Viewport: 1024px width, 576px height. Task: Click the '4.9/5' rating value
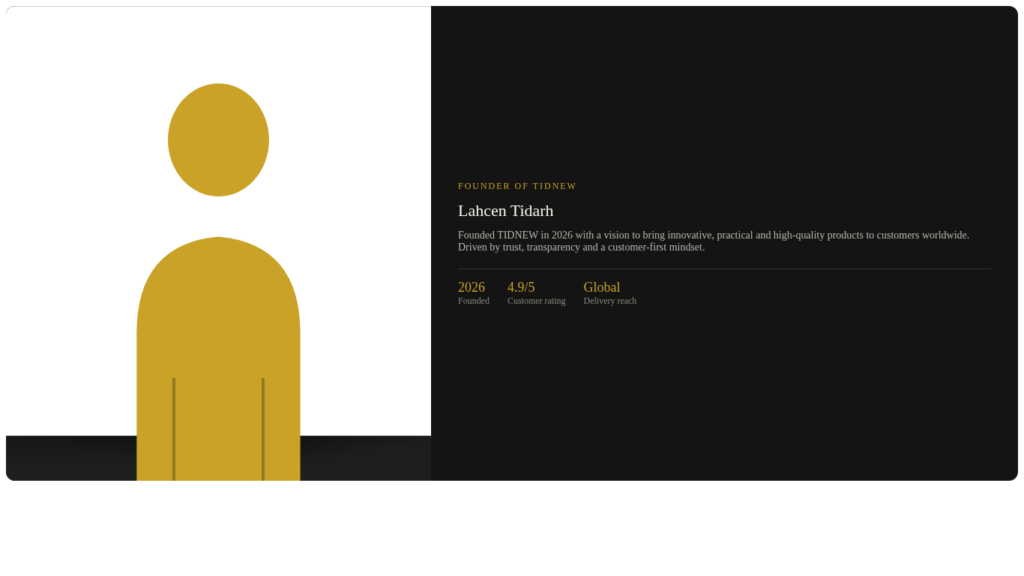pyautogui.click(x=521, y=287)
